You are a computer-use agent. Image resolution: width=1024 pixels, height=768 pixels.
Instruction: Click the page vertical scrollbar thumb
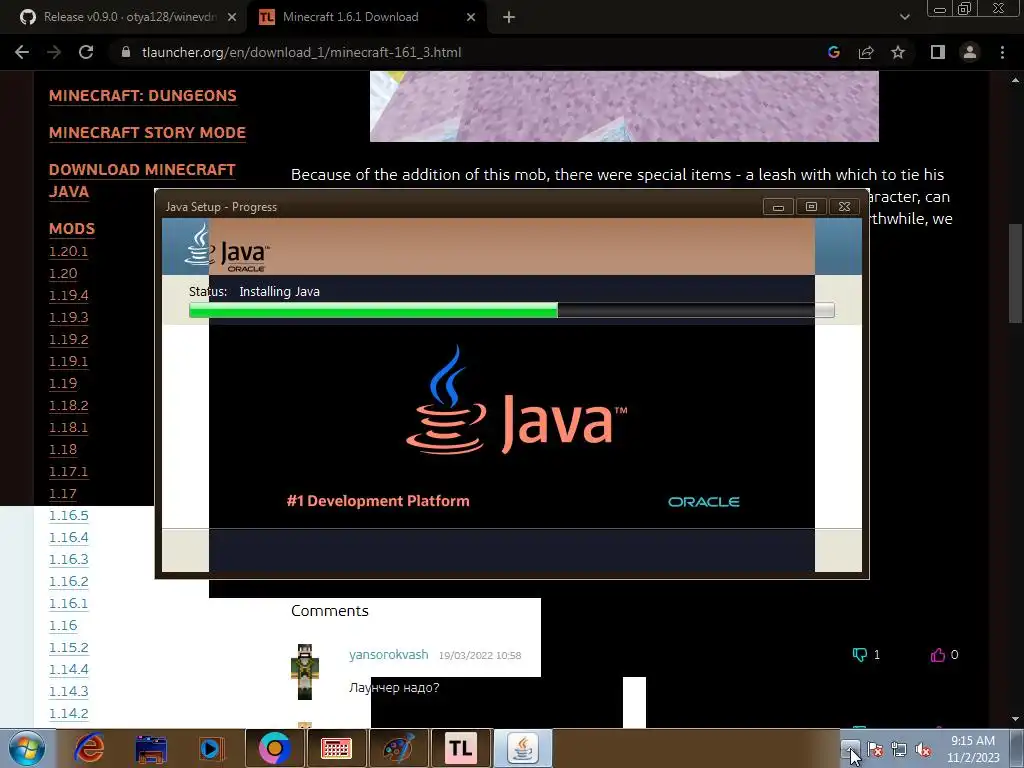coord(1015,273)
